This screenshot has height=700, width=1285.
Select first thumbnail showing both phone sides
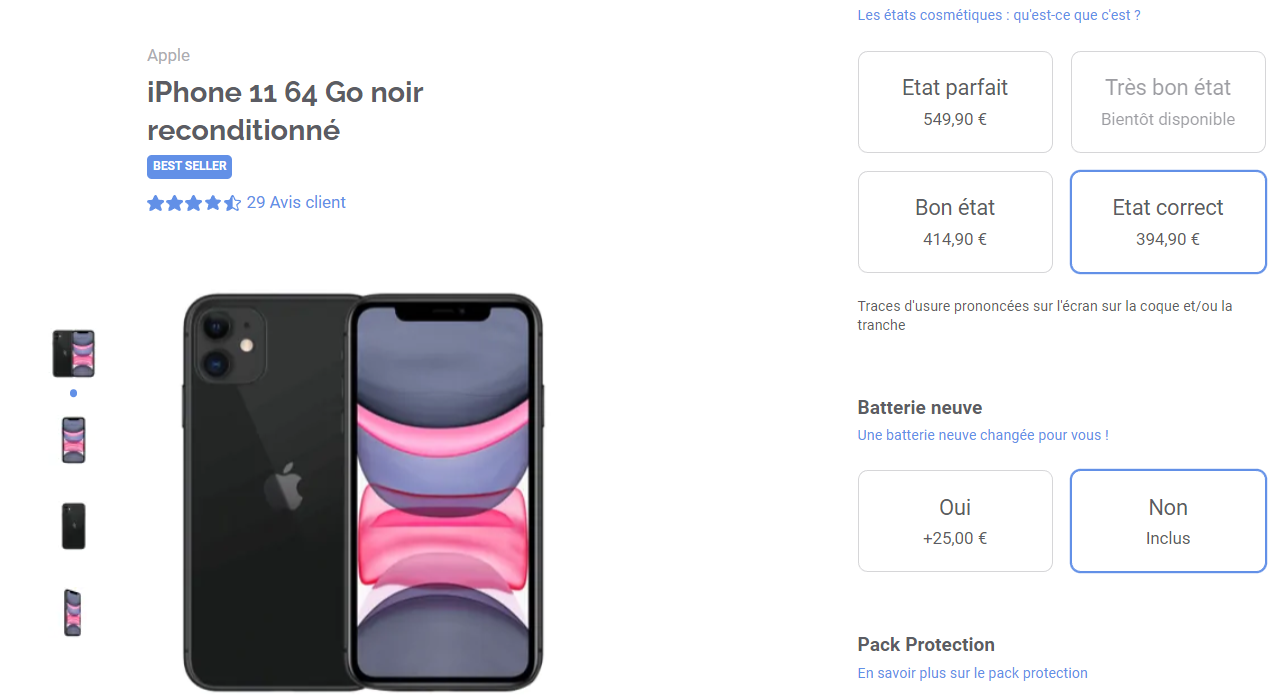[73, 353]
